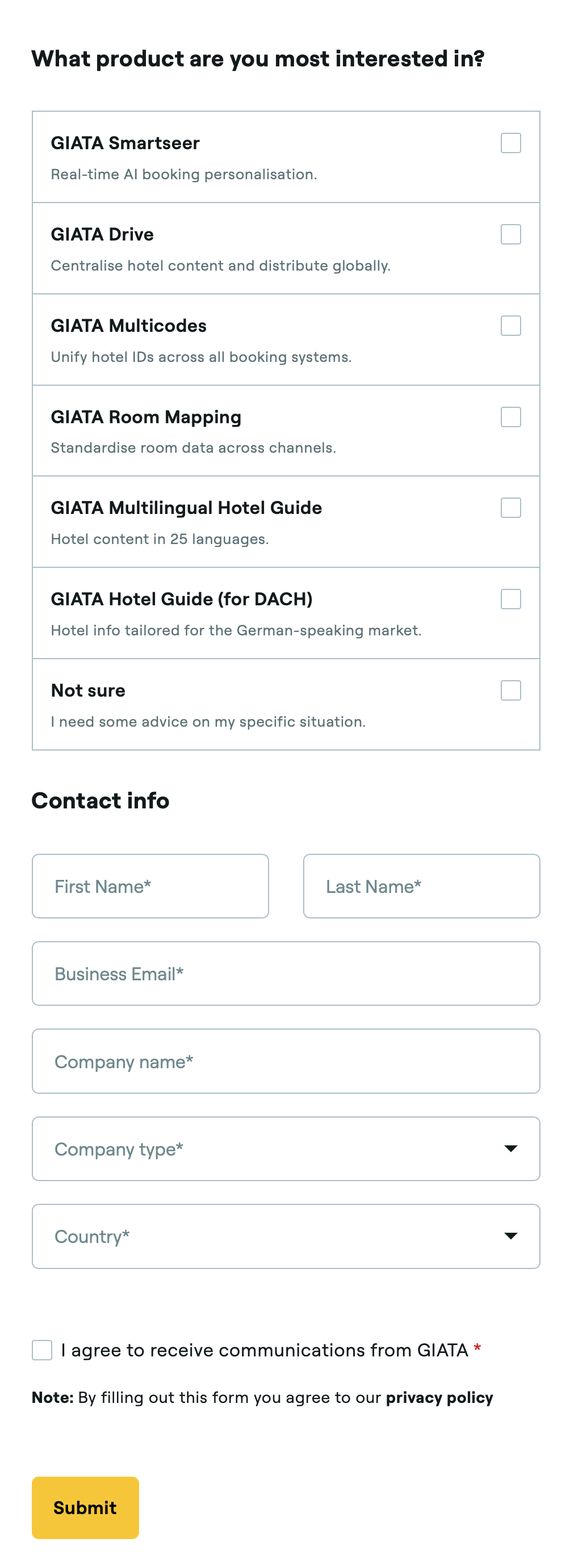Click into the Last Name field
Screen dimensions: 570x1568
point(421,886)
